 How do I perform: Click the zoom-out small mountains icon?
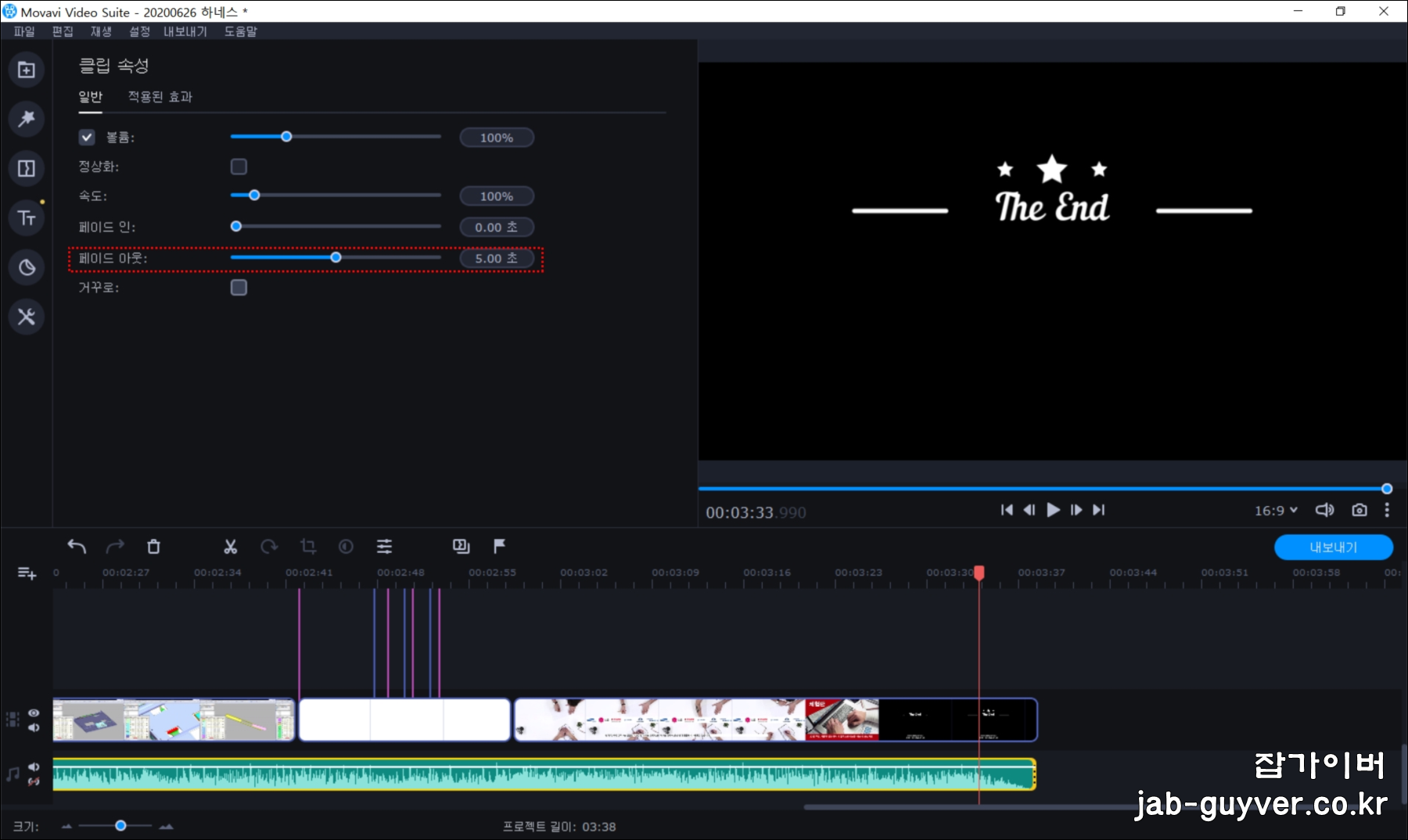click(x=66, y=826)
